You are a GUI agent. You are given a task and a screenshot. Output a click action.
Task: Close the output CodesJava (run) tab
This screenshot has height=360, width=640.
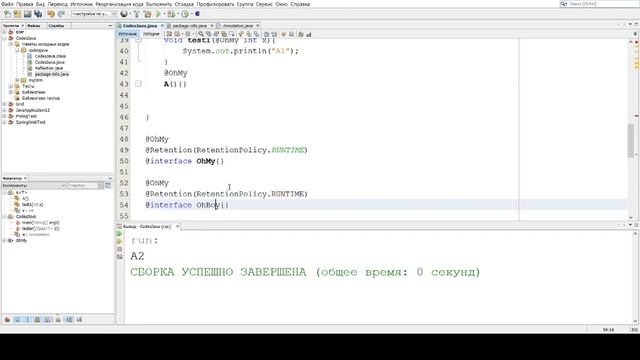pyautogui.click(x=178, y=226)
